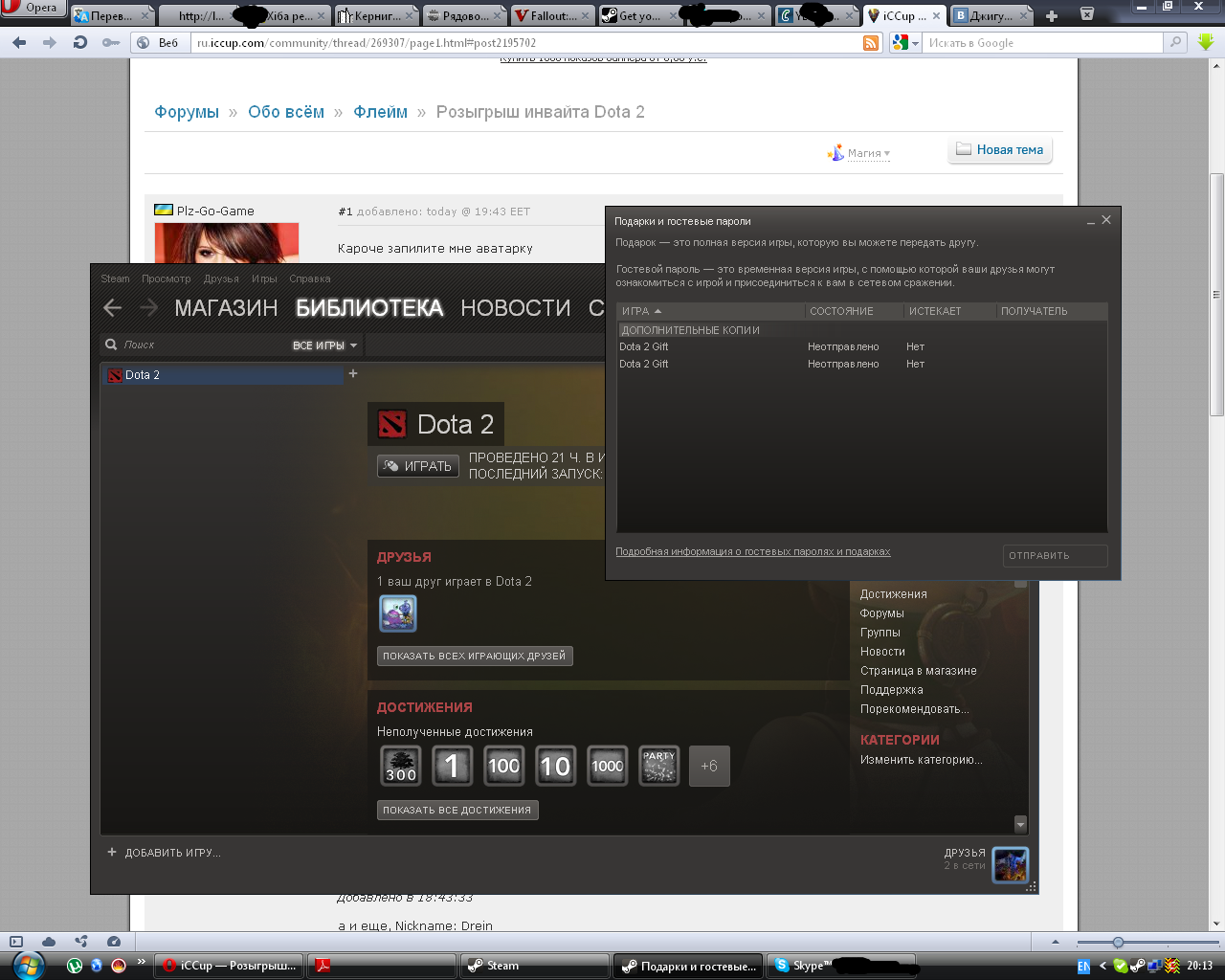Open the closed tabs trash icon in Opera
The image size is (1225, 980).
pyautogui.click(x=1087, y=13)
